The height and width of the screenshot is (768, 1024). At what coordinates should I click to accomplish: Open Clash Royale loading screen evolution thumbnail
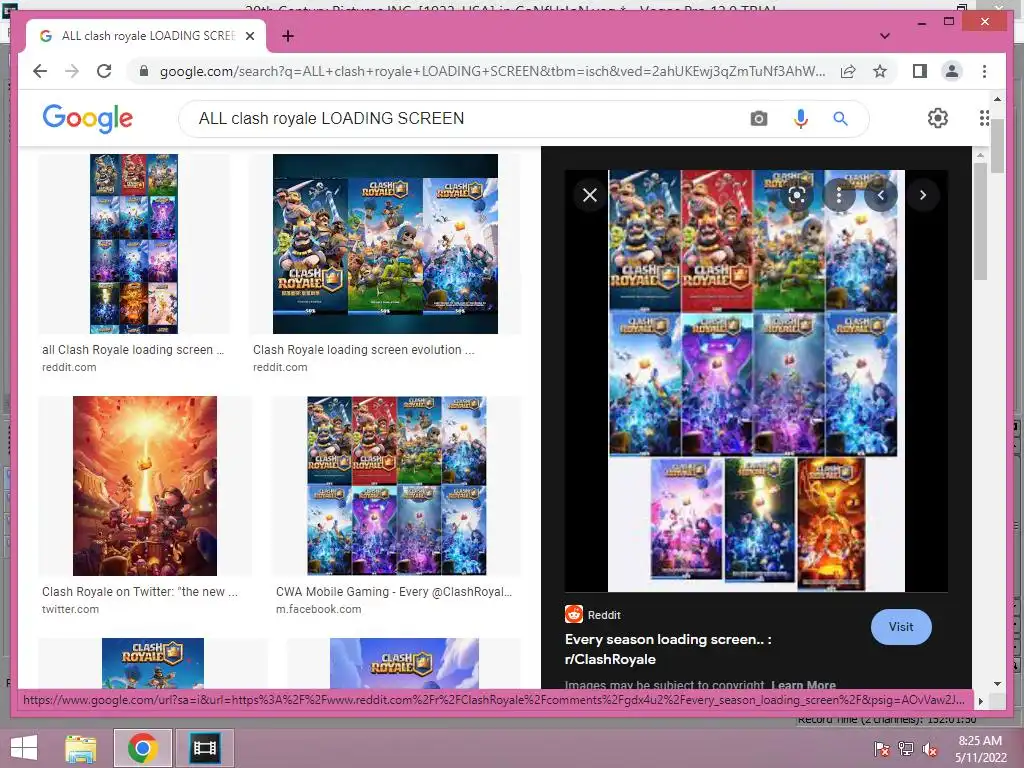point(385,244)
